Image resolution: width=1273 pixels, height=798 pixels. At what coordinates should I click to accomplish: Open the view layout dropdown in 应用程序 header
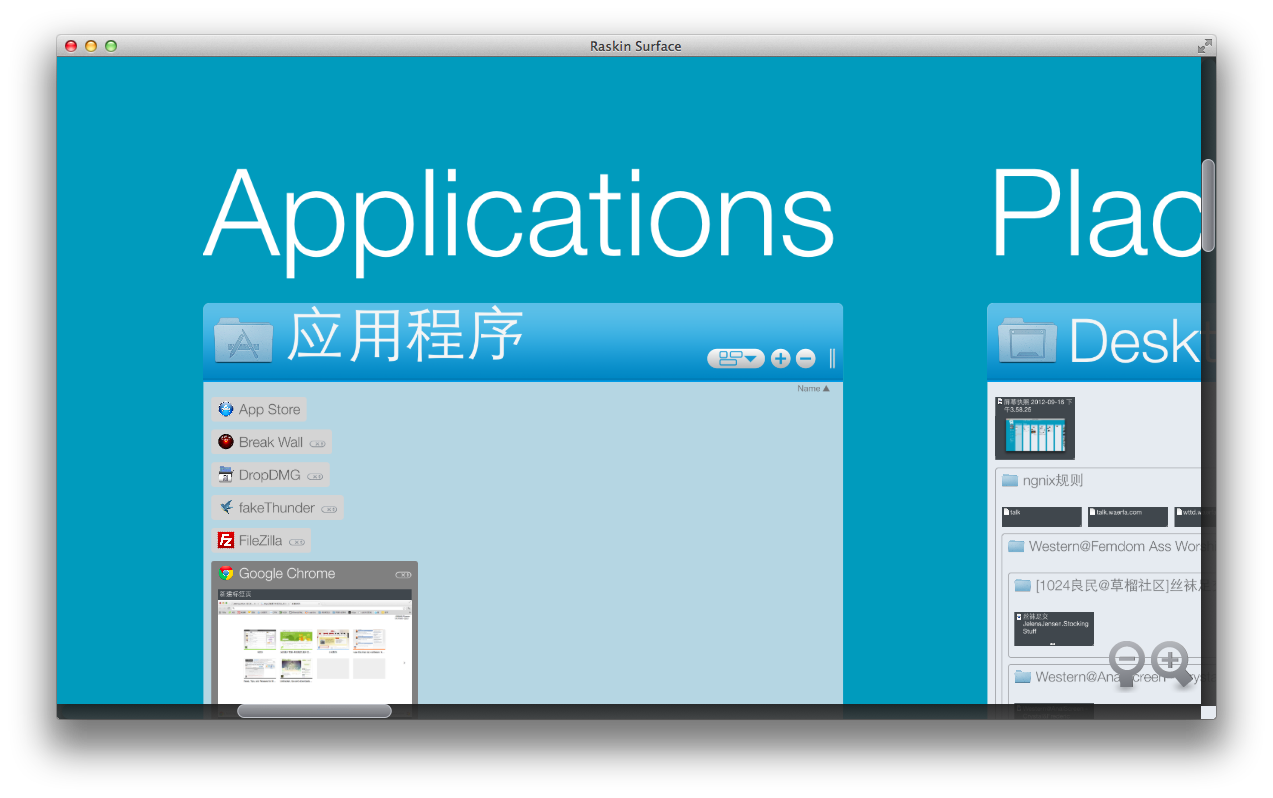736,358
